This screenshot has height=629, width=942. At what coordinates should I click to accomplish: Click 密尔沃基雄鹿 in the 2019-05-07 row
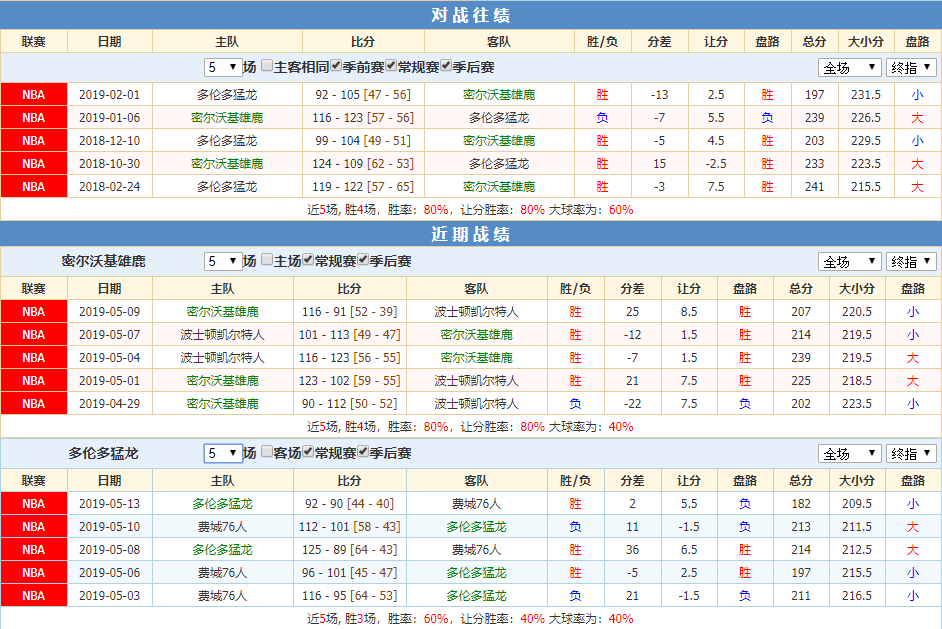tap(476, 335)
